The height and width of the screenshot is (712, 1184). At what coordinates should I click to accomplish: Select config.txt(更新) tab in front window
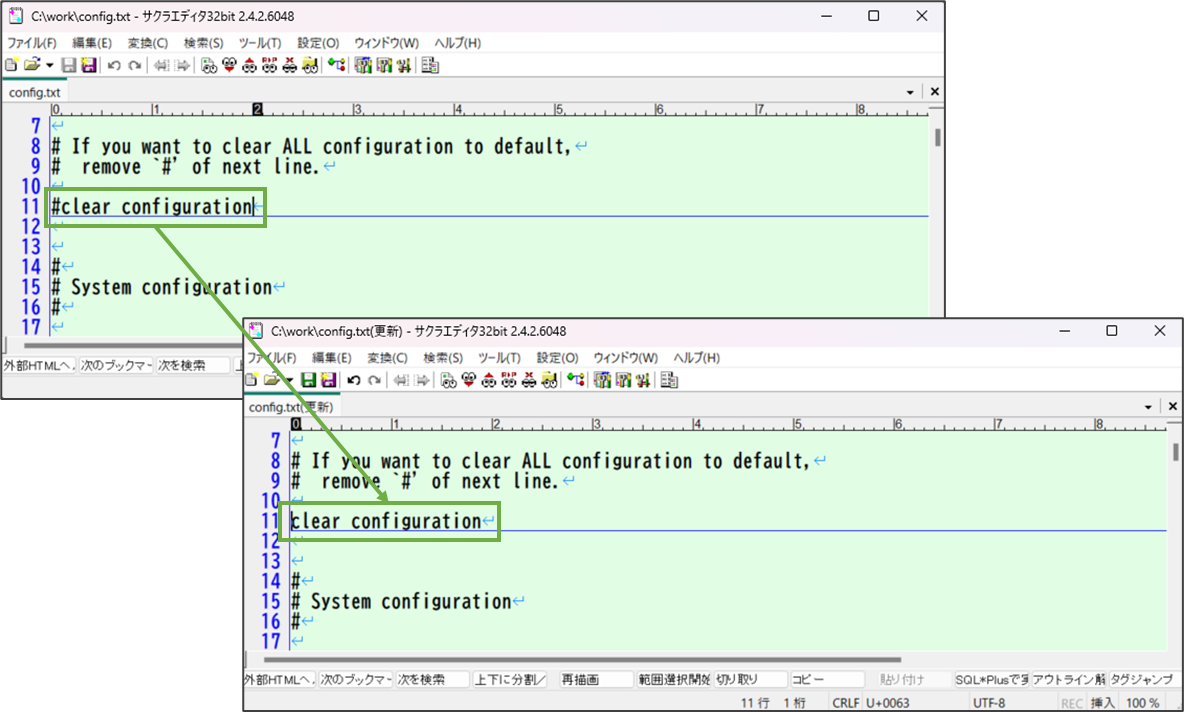(x=291, y=407)
